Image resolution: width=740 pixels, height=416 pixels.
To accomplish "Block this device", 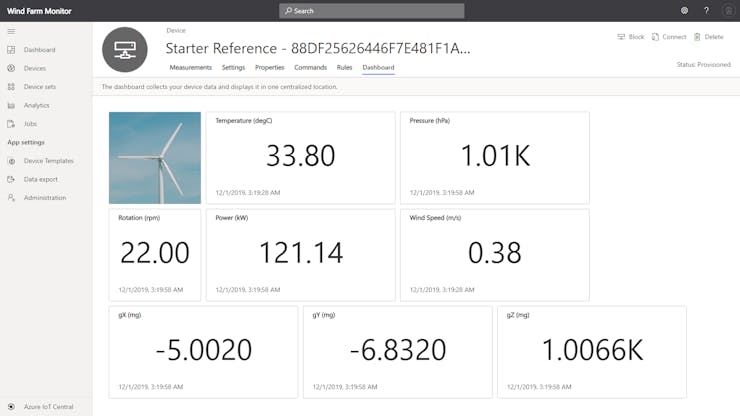I will (x=630, y=37).
